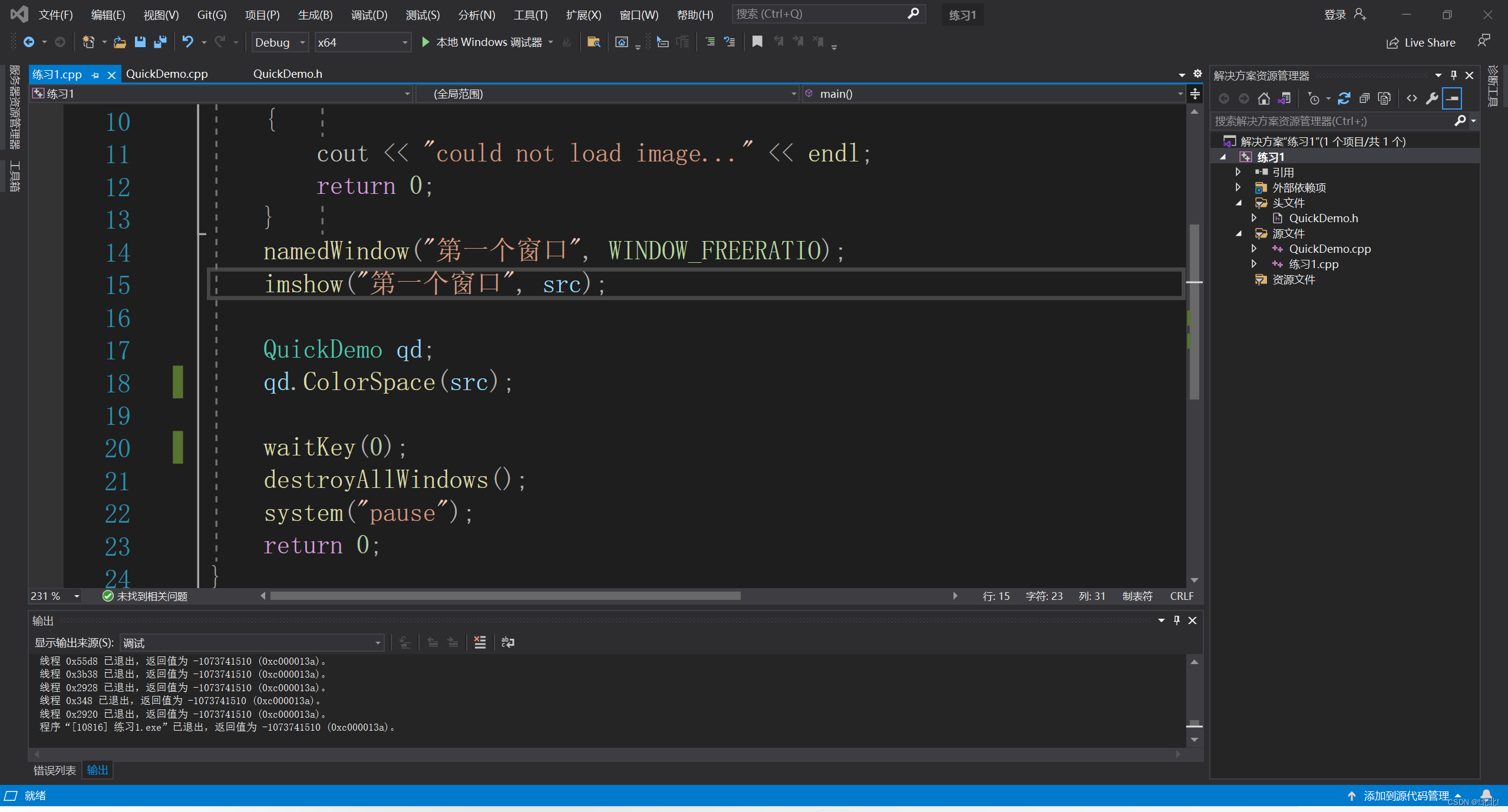Click clear all output icon
Screen dimensions: 1508x812
pyautogui.click(x=480, y=642)
